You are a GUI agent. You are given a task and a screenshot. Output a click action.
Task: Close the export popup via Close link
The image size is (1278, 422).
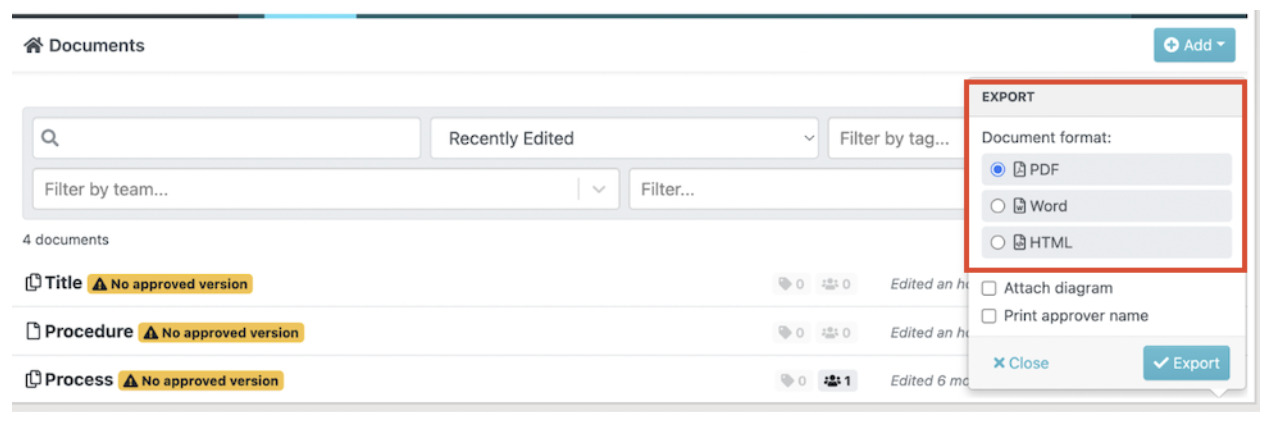1021,363
